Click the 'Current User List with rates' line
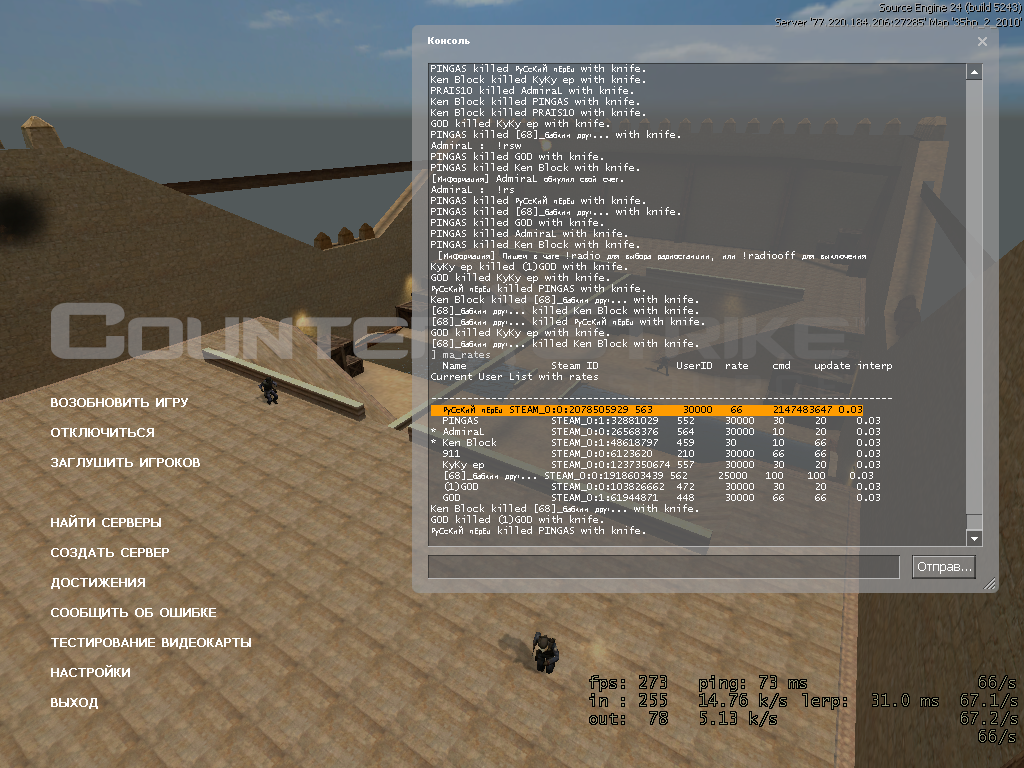 pyautogui.click(x=514, y=377)
